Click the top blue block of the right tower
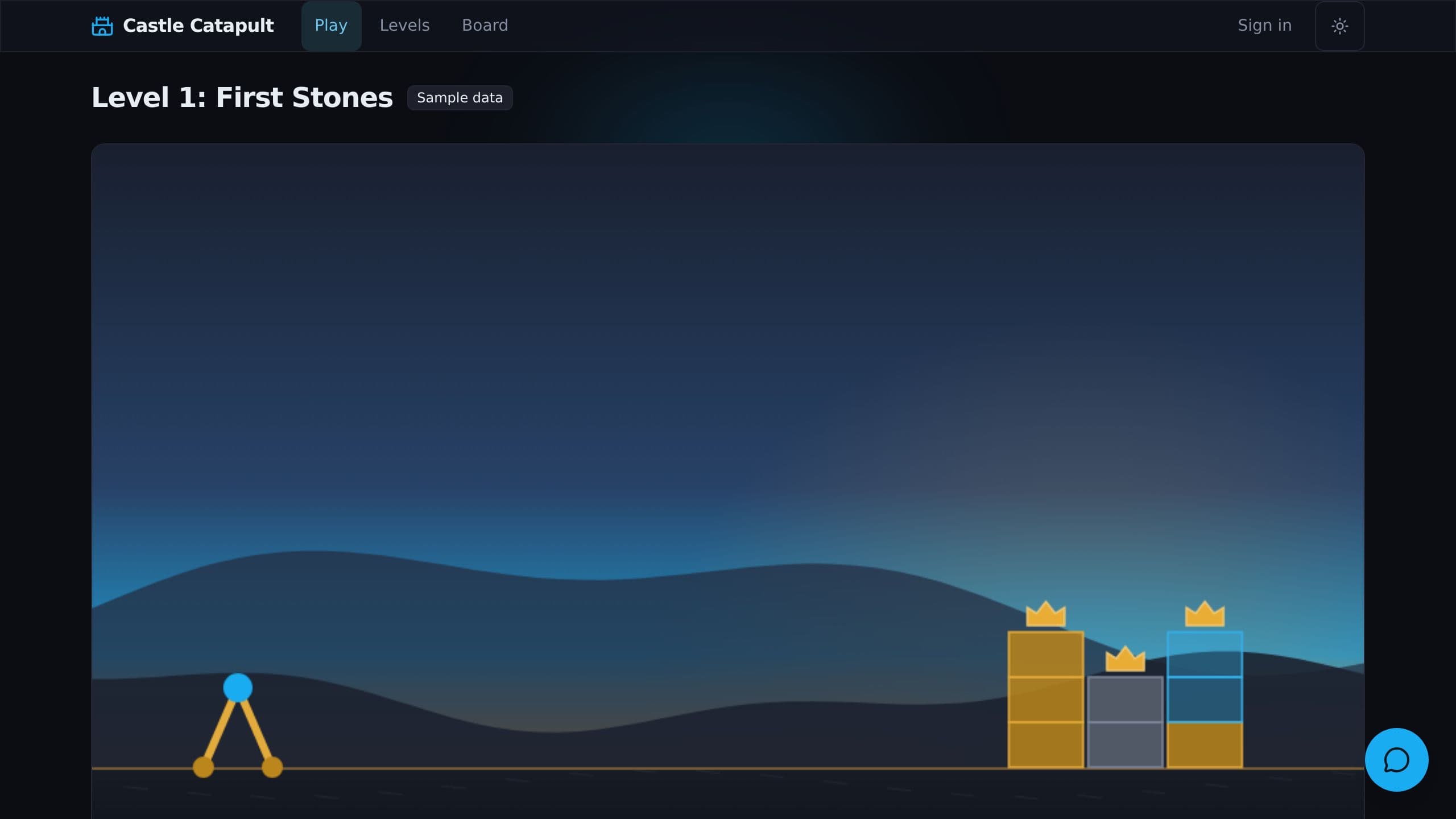The height and width of the screenshot is (819, 1456). (x=1205, y=654)
